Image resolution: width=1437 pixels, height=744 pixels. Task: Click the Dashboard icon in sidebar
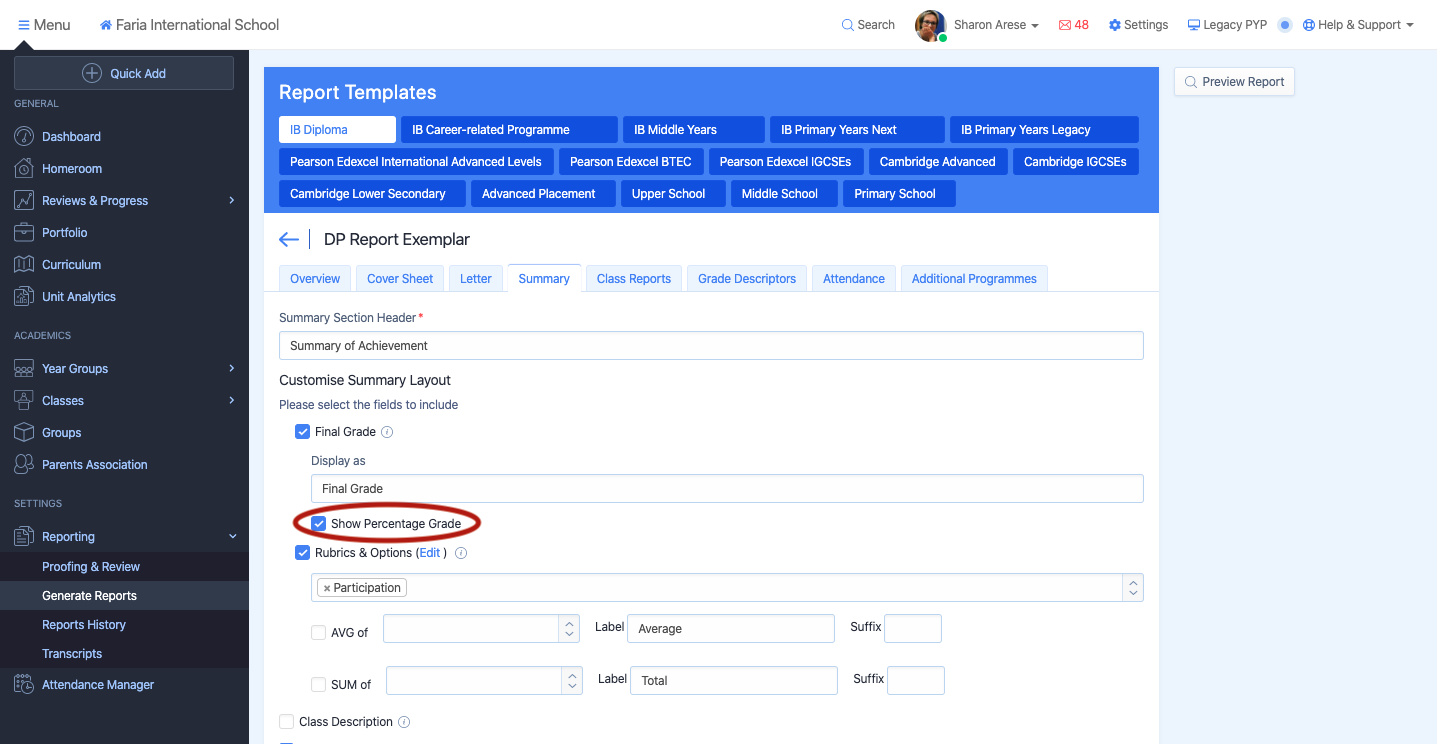pyautogui.click(x=24, y=136)
